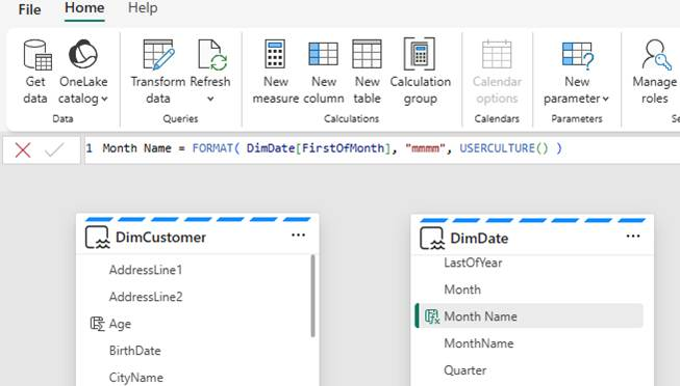Create a New table
This screenshot has height=386, width=680.
coord(367,72)
